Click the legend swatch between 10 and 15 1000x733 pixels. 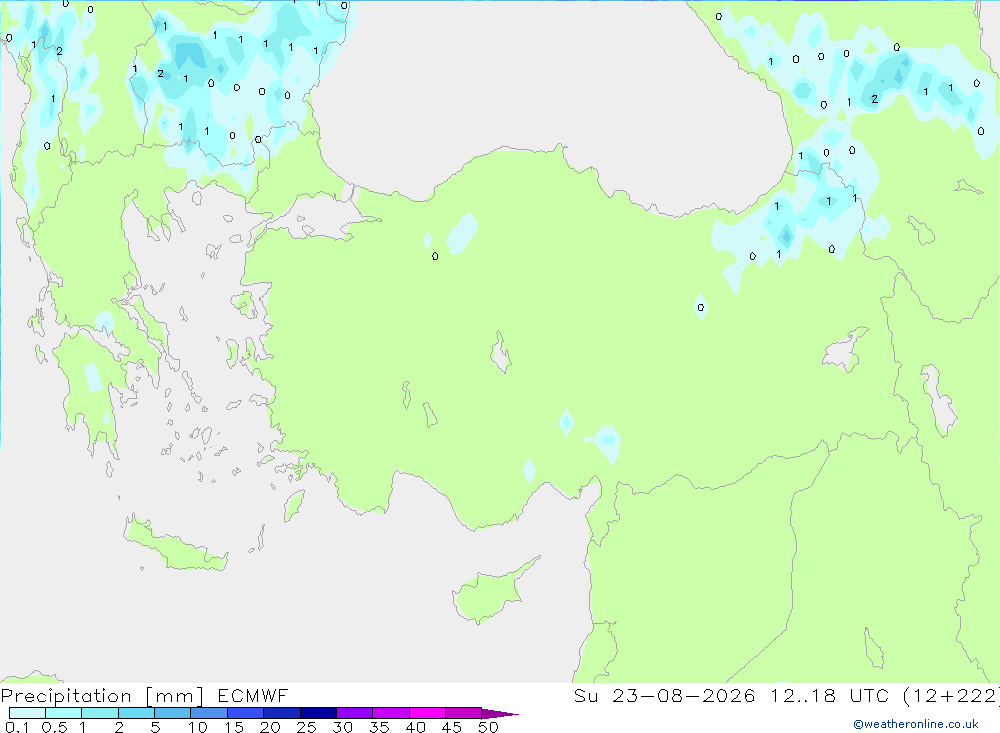[x=209, y=713]
